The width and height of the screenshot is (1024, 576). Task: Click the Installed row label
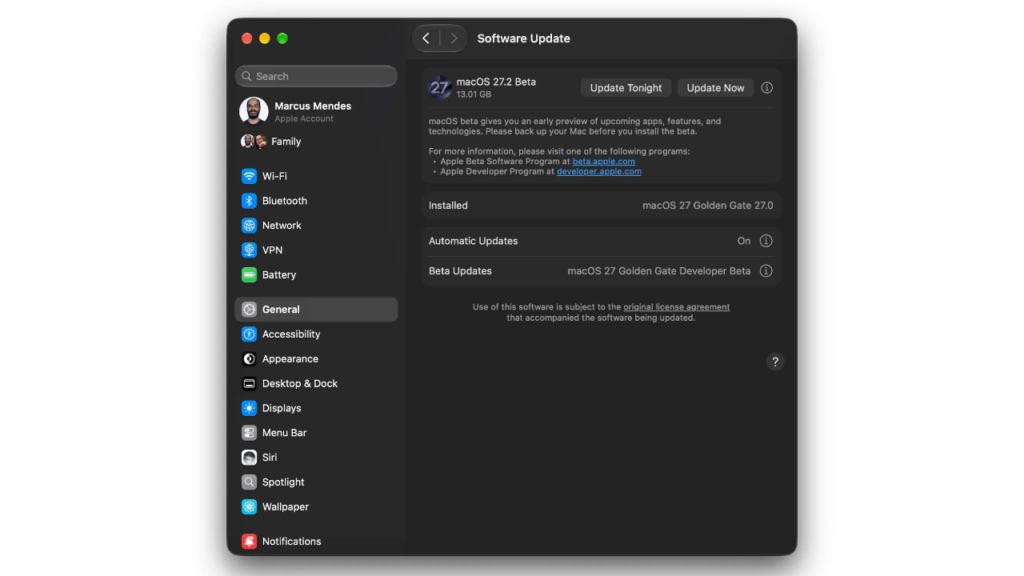point(448,205)
